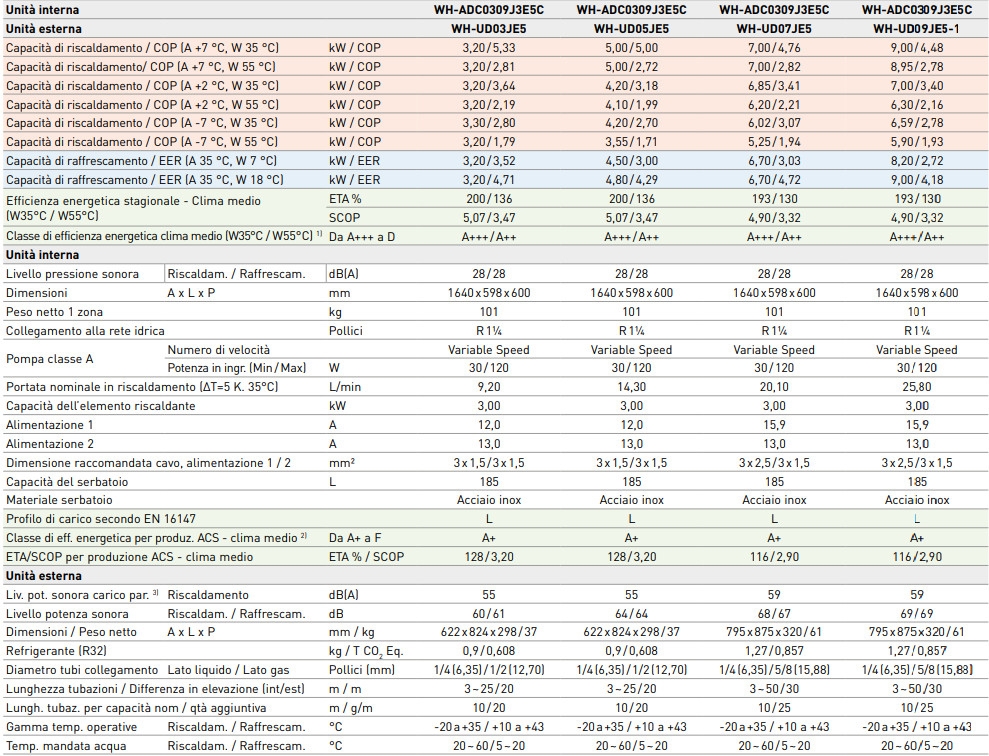Select the "Profilo di carico secondo EN 16147" label
Screen dimensions: 989x756
pos(101,519)
